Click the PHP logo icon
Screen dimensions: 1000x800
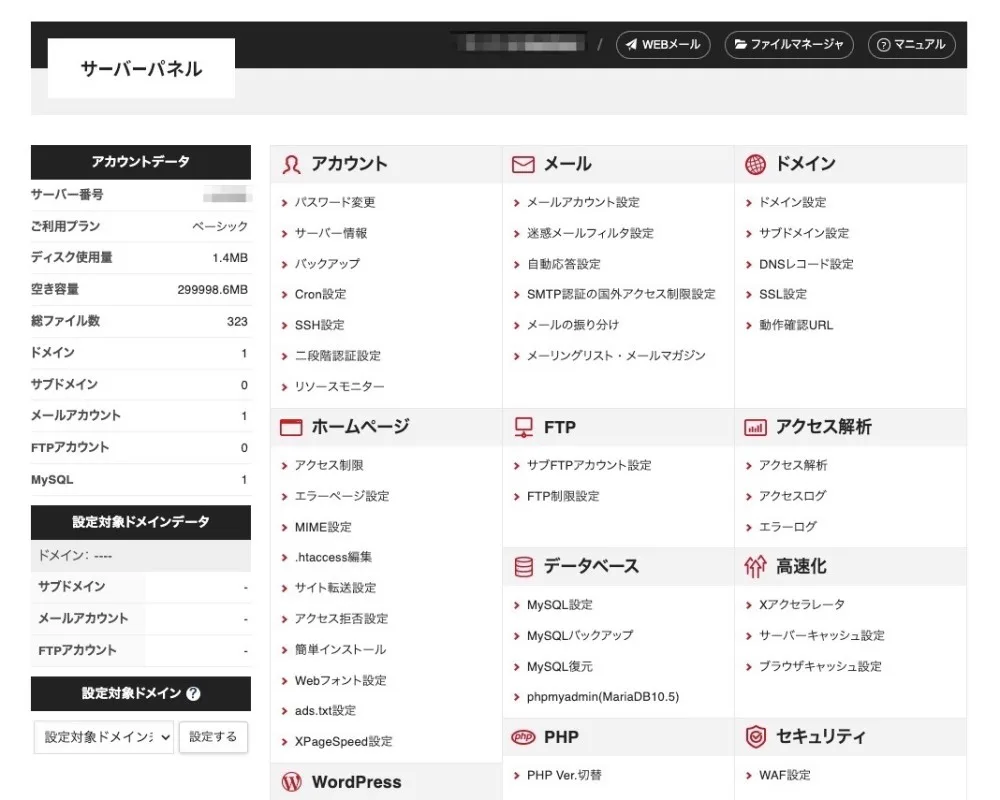(x=524, y=737)
